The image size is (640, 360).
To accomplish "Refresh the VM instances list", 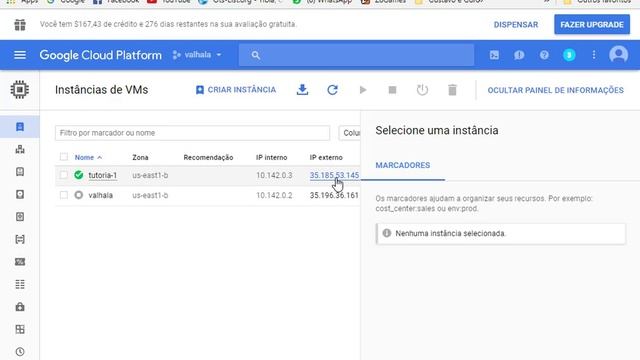I will coord(332,90).
